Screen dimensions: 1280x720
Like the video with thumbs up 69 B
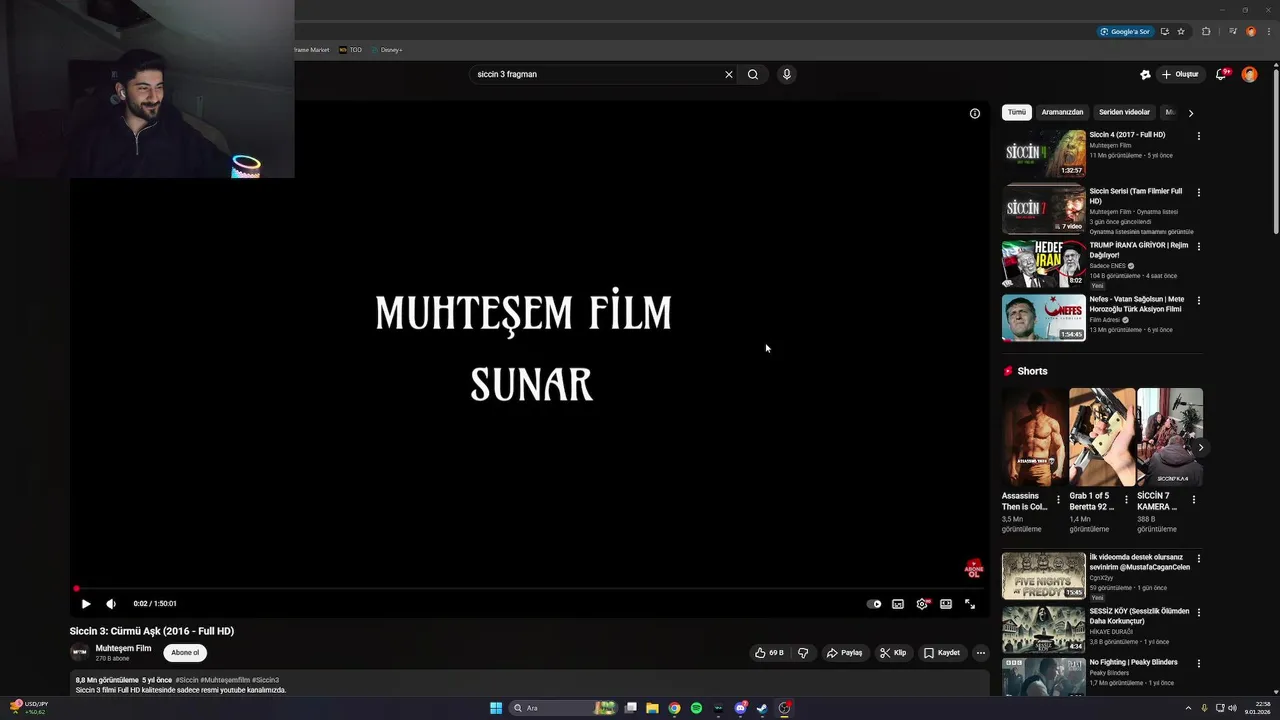point(769,653)
